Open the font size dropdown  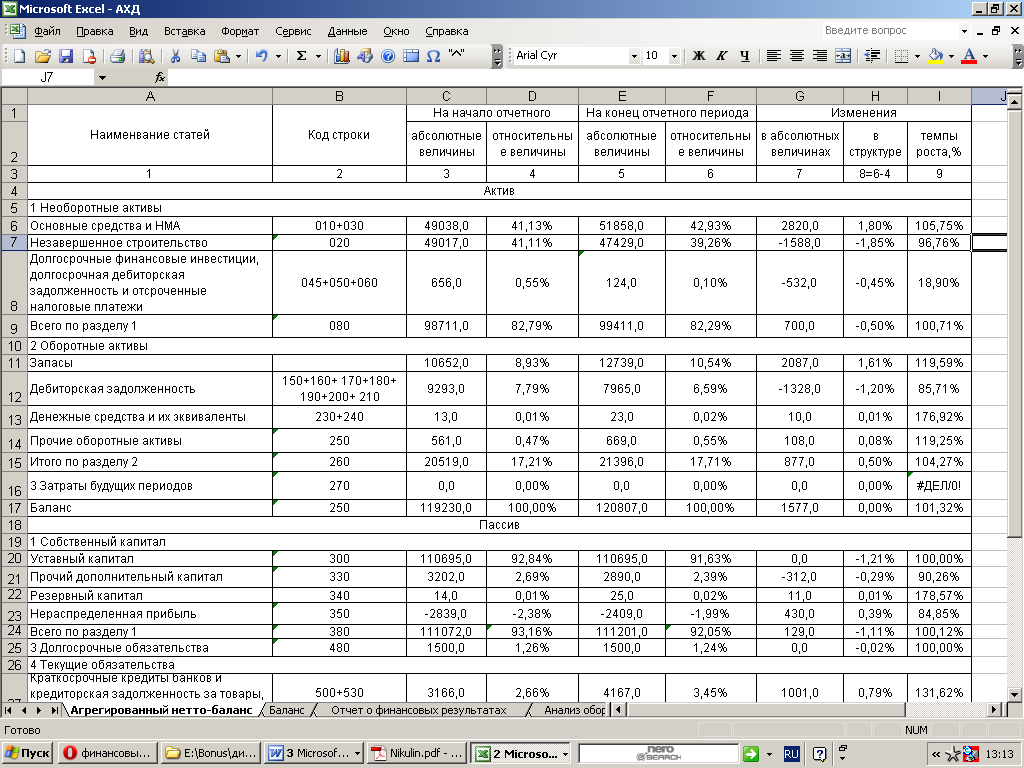[675, 56]
